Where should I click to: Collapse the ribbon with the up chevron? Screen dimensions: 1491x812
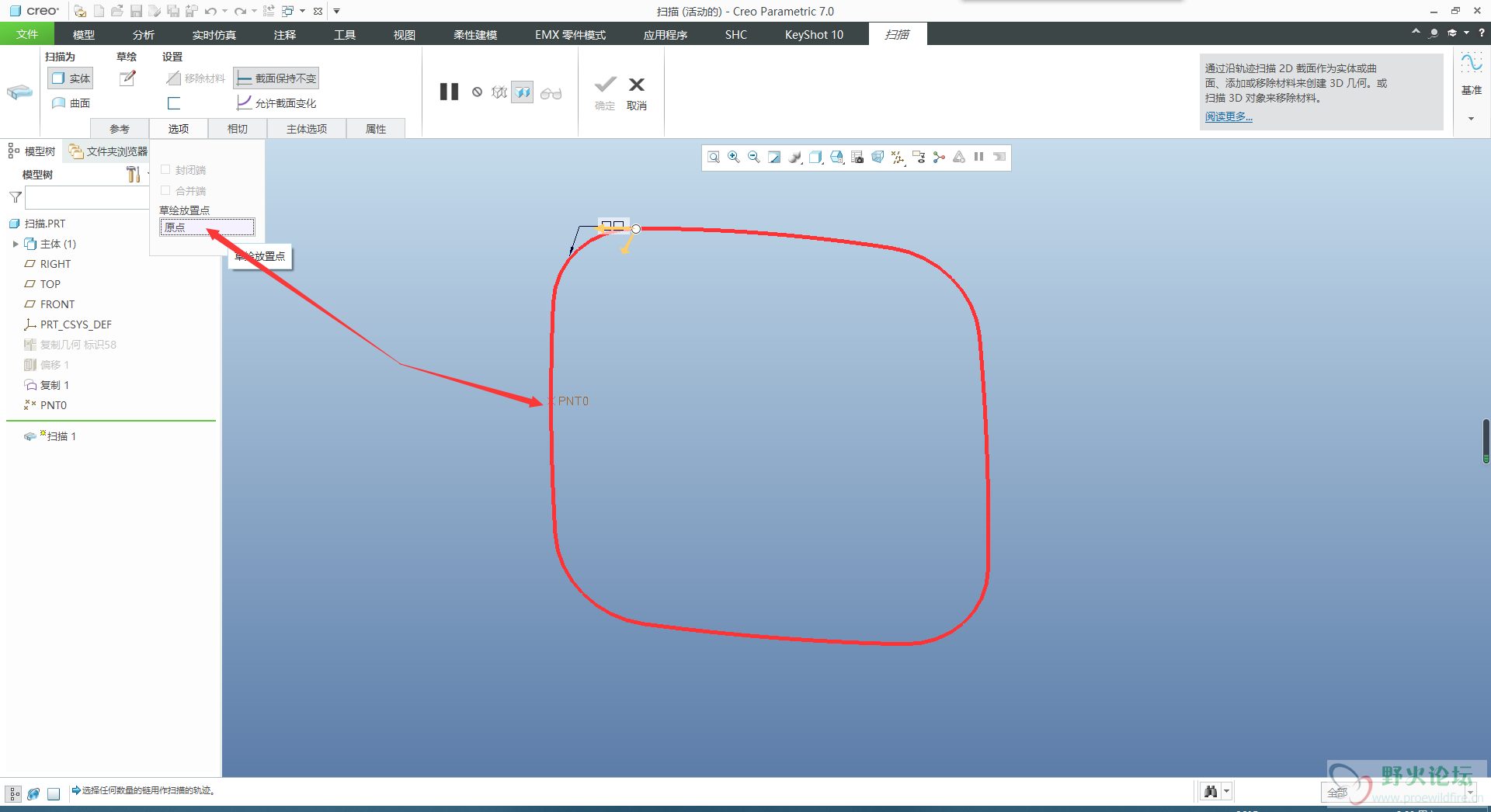point(1416,32)
